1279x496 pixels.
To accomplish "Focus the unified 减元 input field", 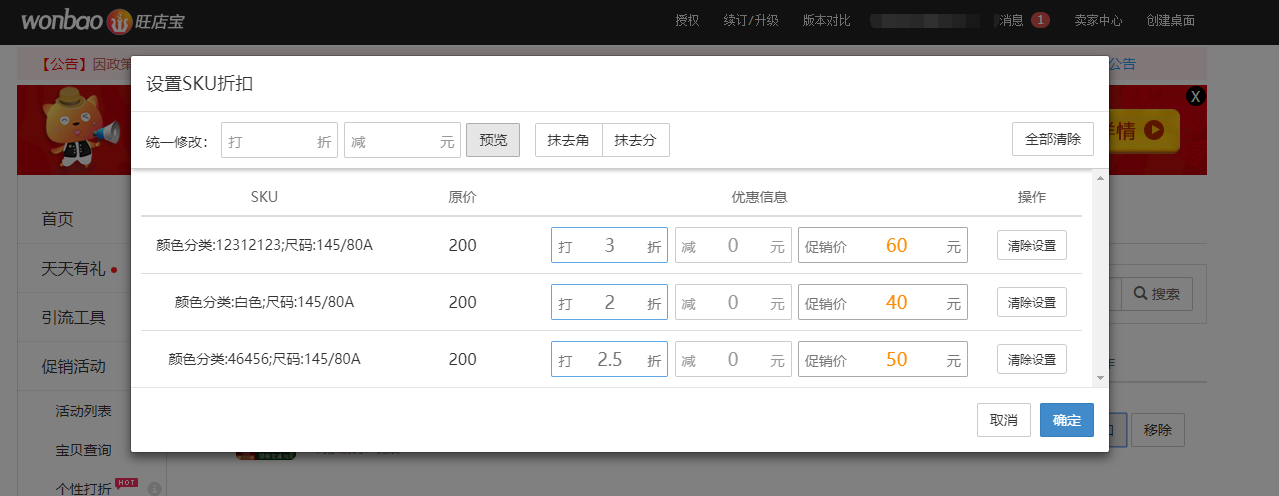I will (x=395, y=141).
